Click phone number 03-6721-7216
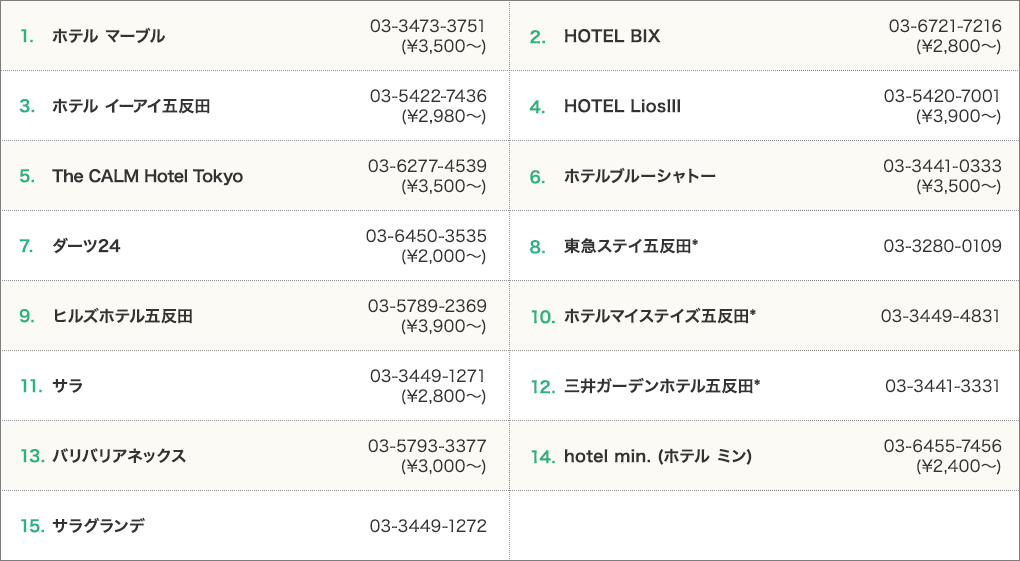Image resolution: width=1020 pixels, height=561 pixels. (x=945, y=26)
